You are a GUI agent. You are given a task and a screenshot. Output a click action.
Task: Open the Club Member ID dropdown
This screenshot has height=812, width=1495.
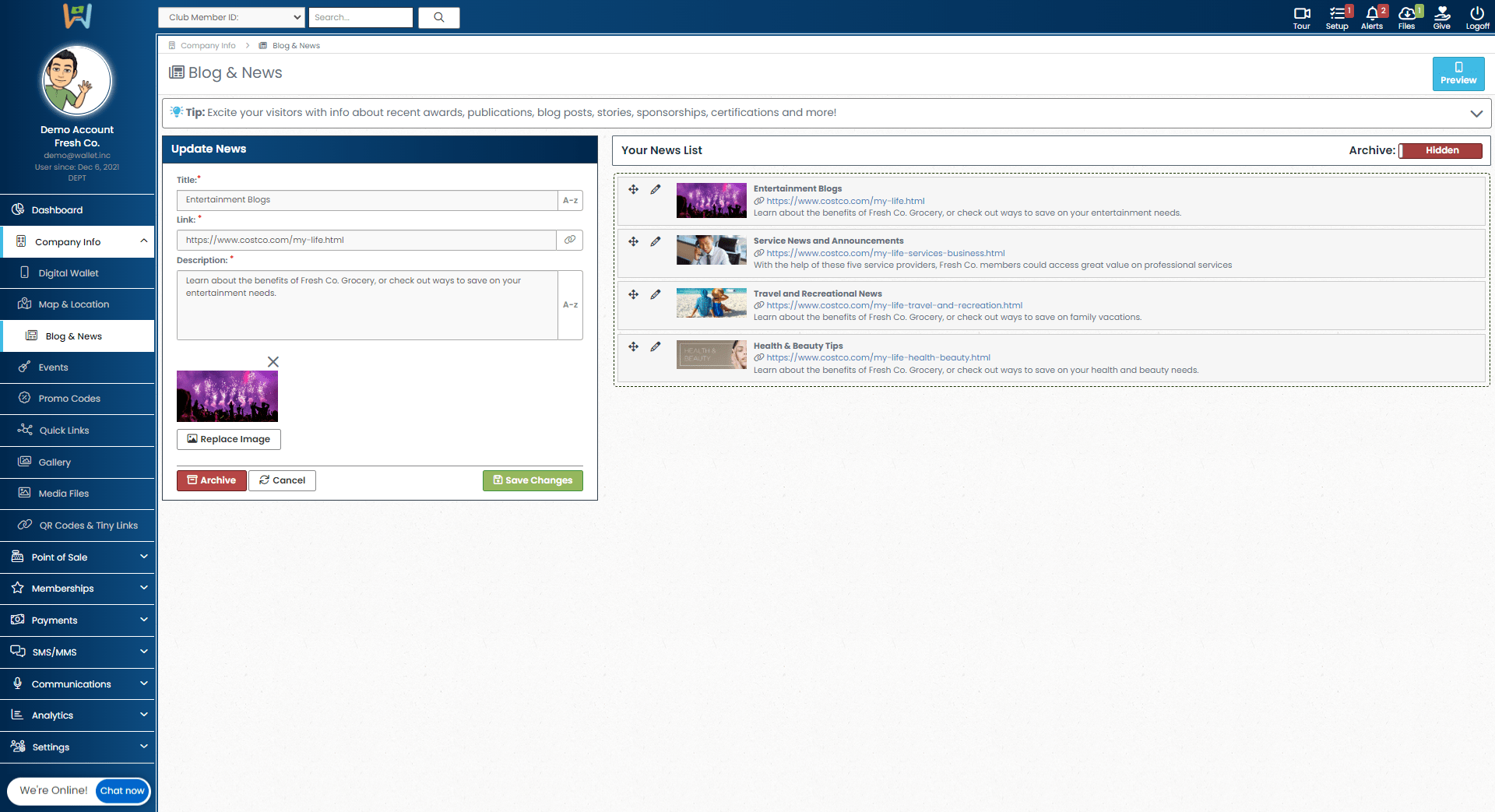coord(231,17)
